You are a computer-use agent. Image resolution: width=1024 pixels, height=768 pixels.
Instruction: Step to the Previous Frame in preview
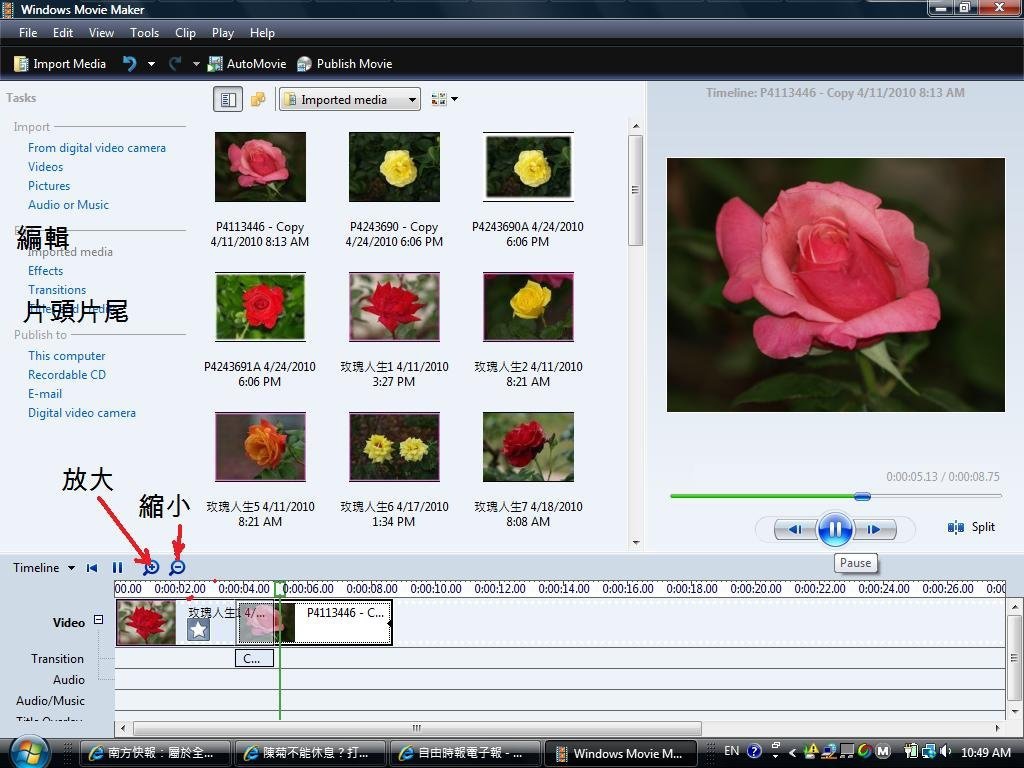795,529
